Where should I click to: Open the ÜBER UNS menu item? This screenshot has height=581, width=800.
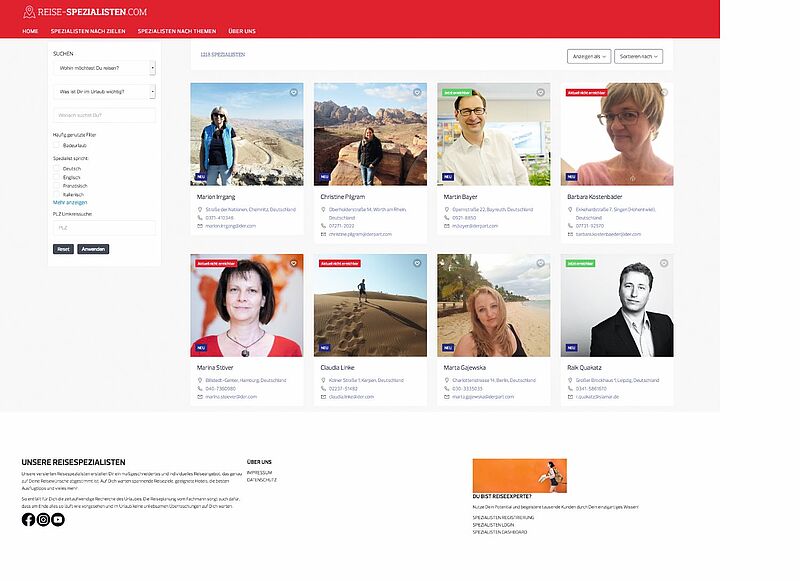(x=240, y=31)
